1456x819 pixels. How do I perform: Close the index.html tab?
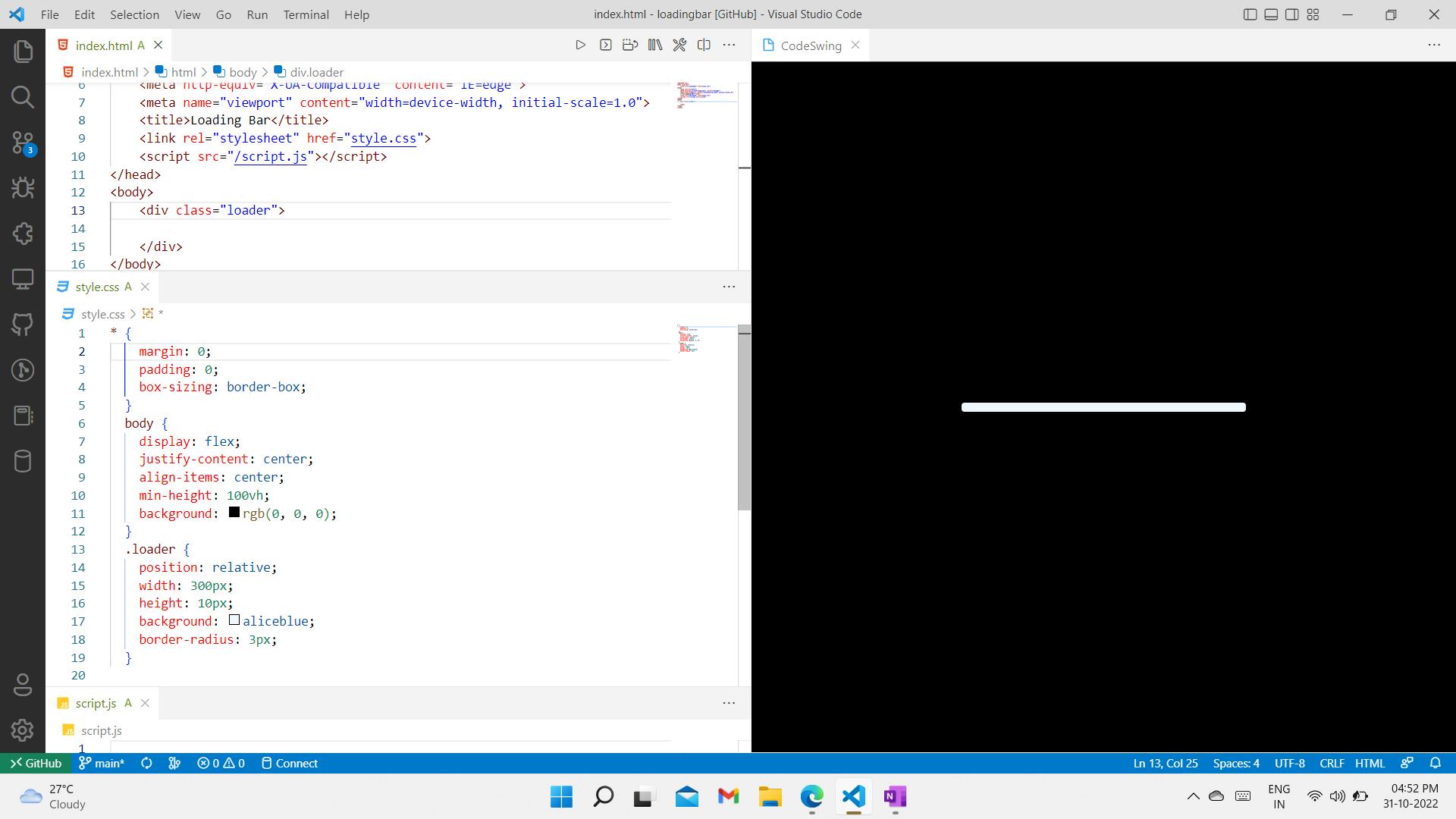pyautogui.click(x=158, y=45)
